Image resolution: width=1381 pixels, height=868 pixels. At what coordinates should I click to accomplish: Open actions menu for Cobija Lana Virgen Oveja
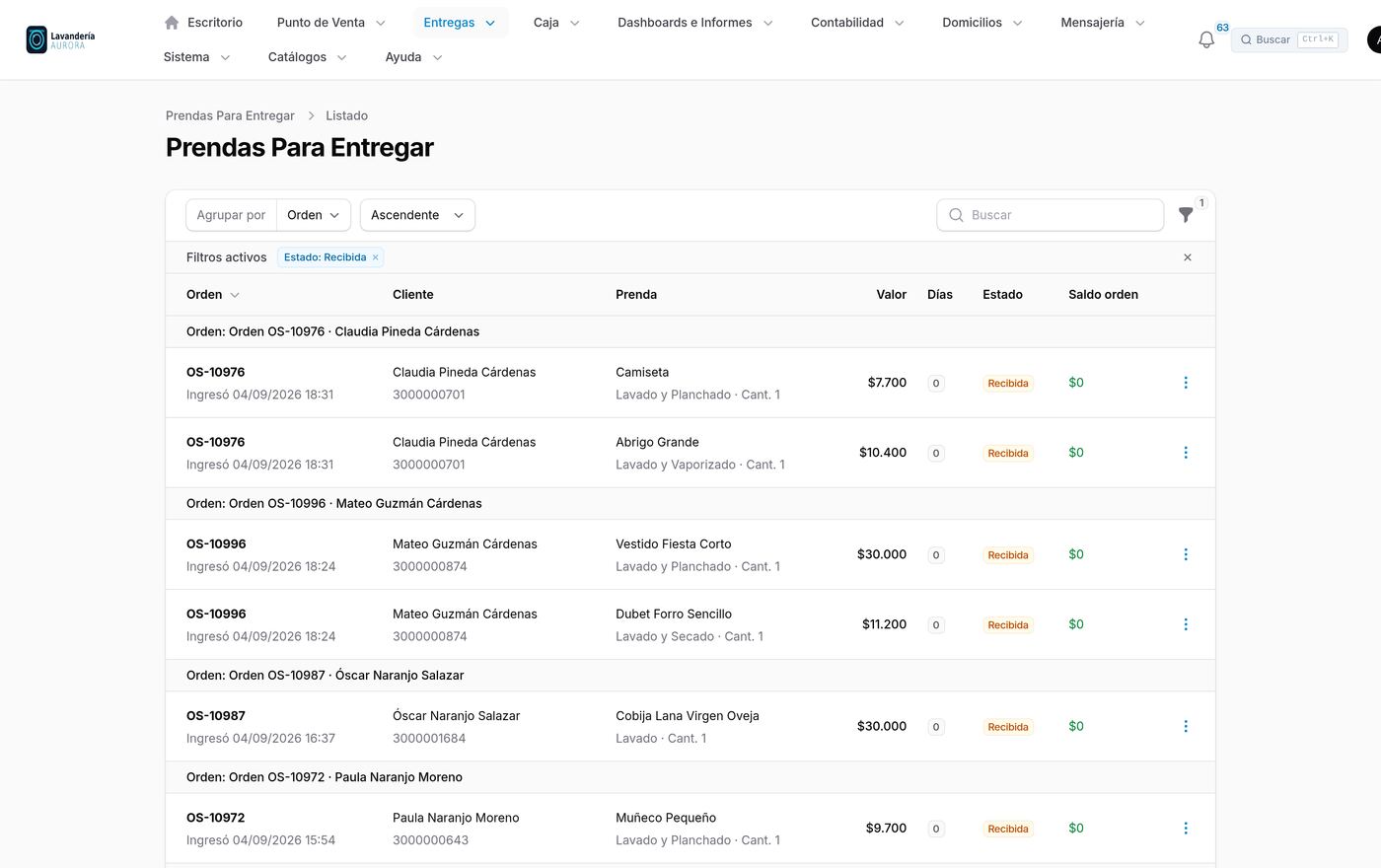(1186, 726)
